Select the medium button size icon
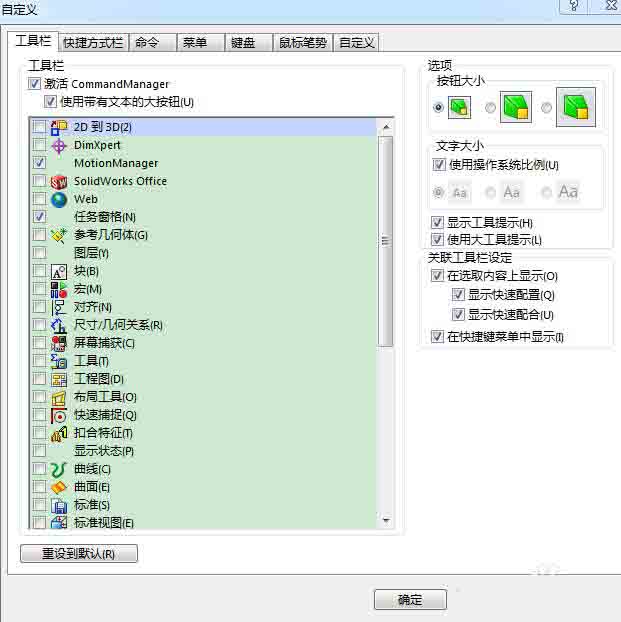Viewport: 621px width, 622px height. (516, 107)
